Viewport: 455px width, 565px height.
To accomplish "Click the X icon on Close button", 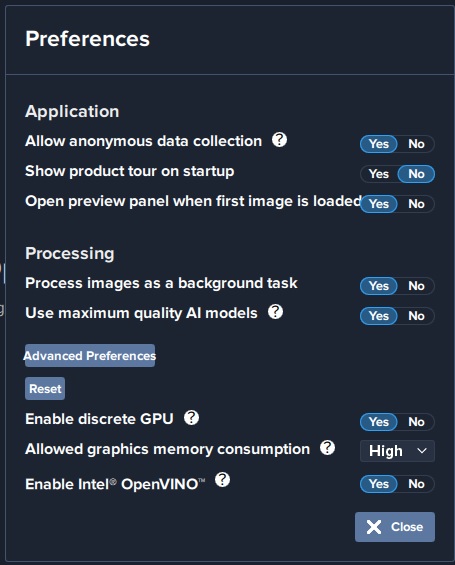I will point(374,527).
